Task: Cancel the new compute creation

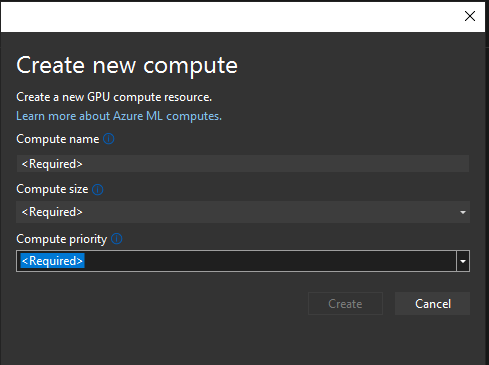Action: pos(433,304)
